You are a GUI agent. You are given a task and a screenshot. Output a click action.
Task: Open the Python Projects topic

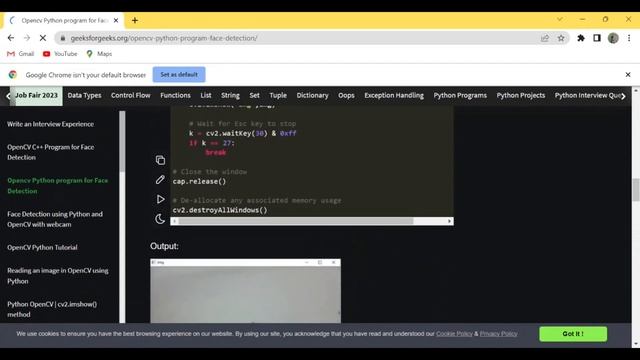(x=521, y=96)
